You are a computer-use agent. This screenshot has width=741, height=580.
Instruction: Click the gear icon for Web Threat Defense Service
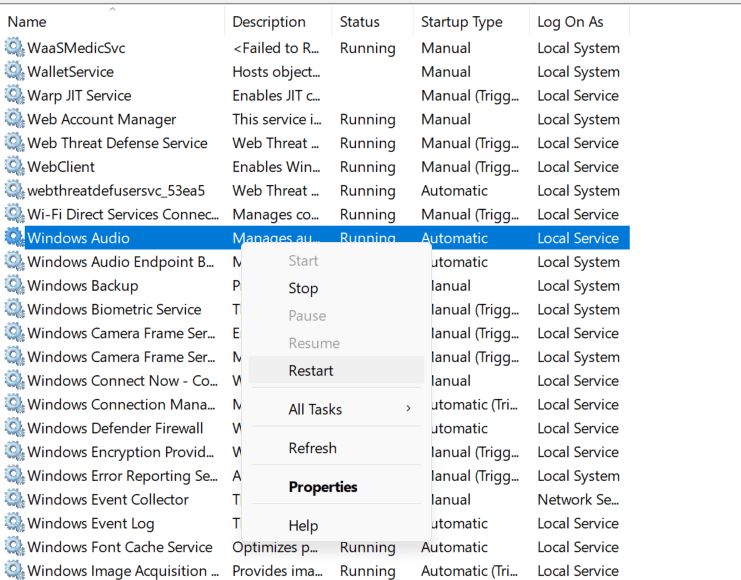pyautogui.click(x=15, y=142)
